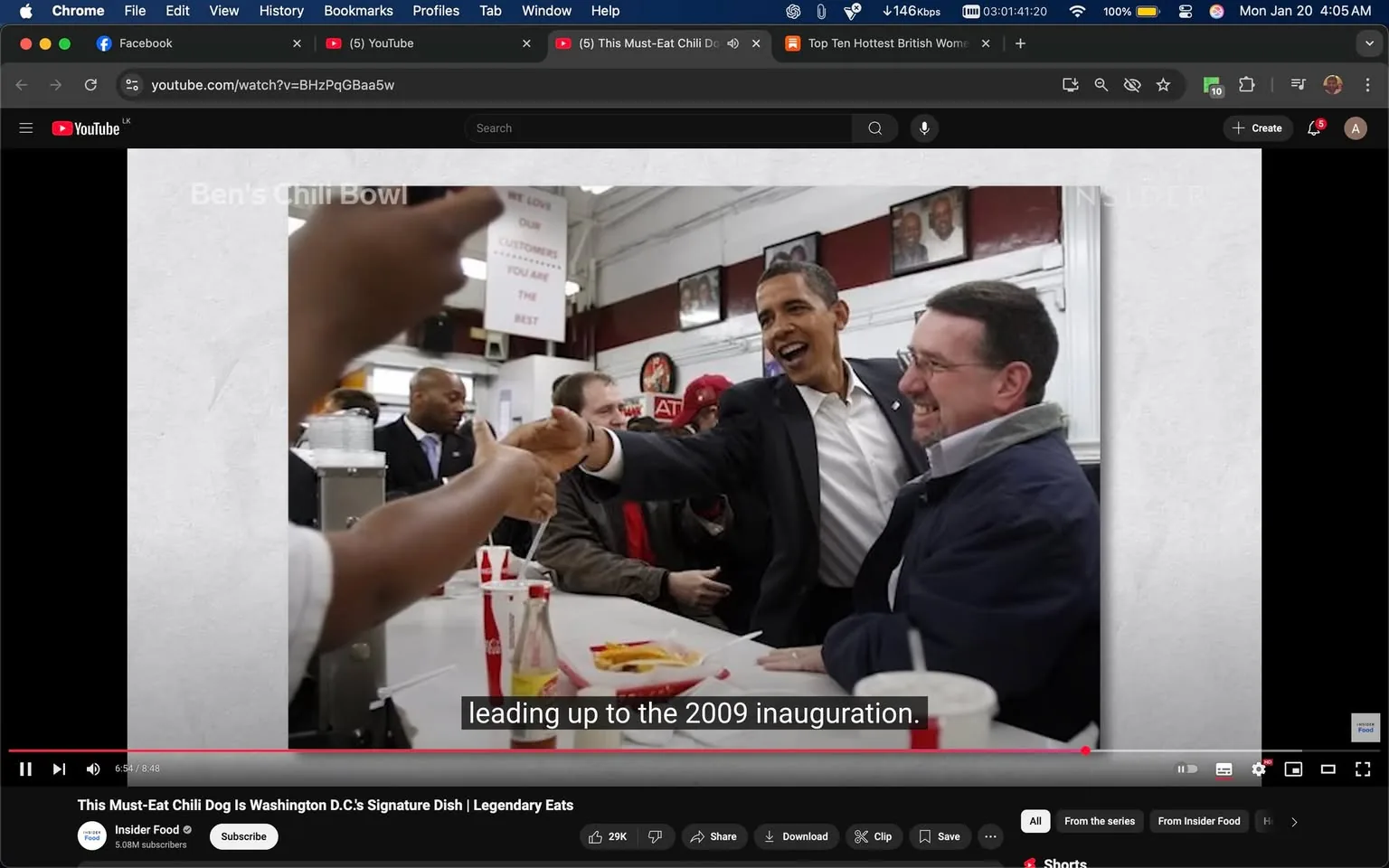Enter fullscreen mode
The height and width of the screenshot is (868, 1389).
(x=1362, y=769)
